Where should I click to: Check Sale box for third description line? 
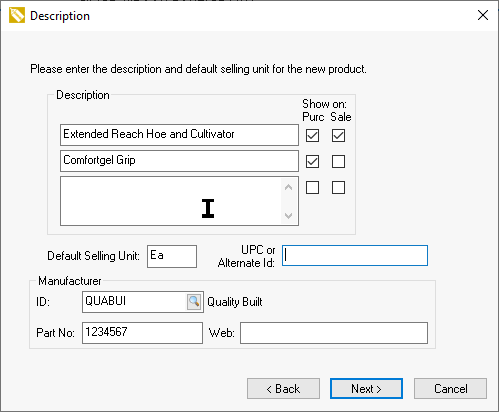(x=338, y=188)
